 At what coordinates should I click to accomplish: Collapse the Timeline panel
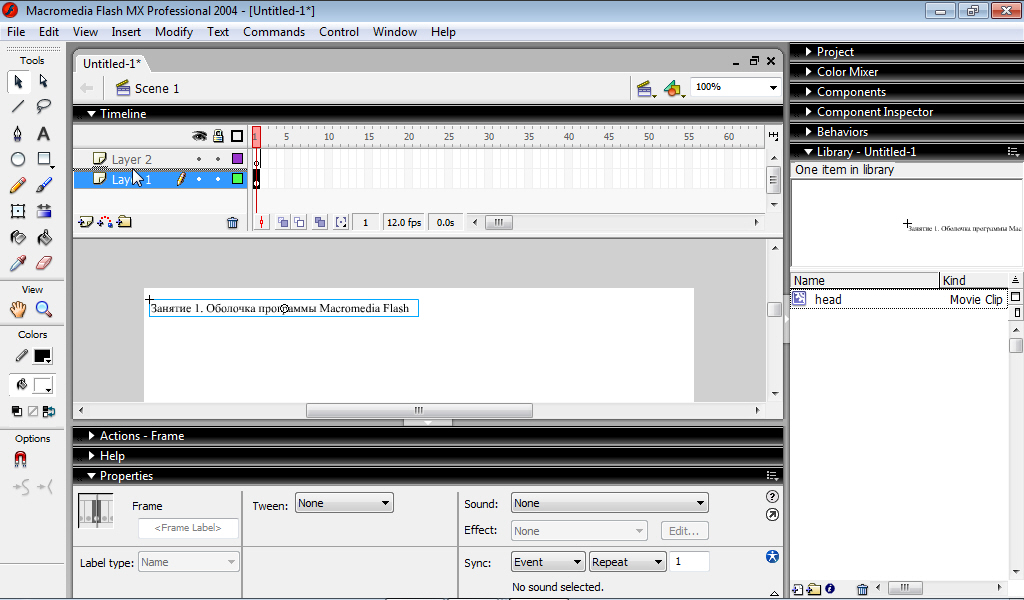tap(91, 114)
